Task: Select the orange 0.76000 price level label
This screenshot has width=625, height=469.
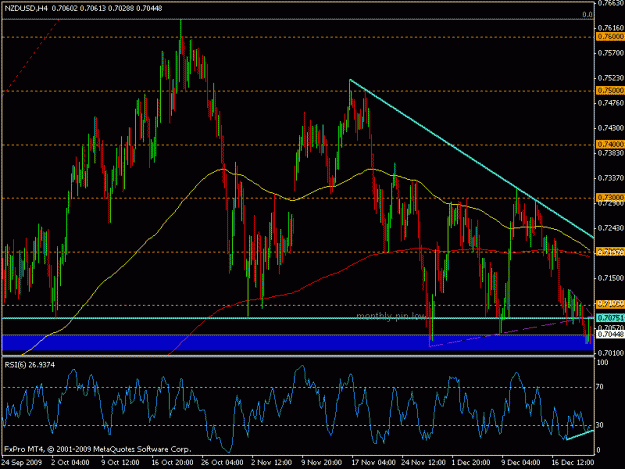Action: (x=610, y=37)
